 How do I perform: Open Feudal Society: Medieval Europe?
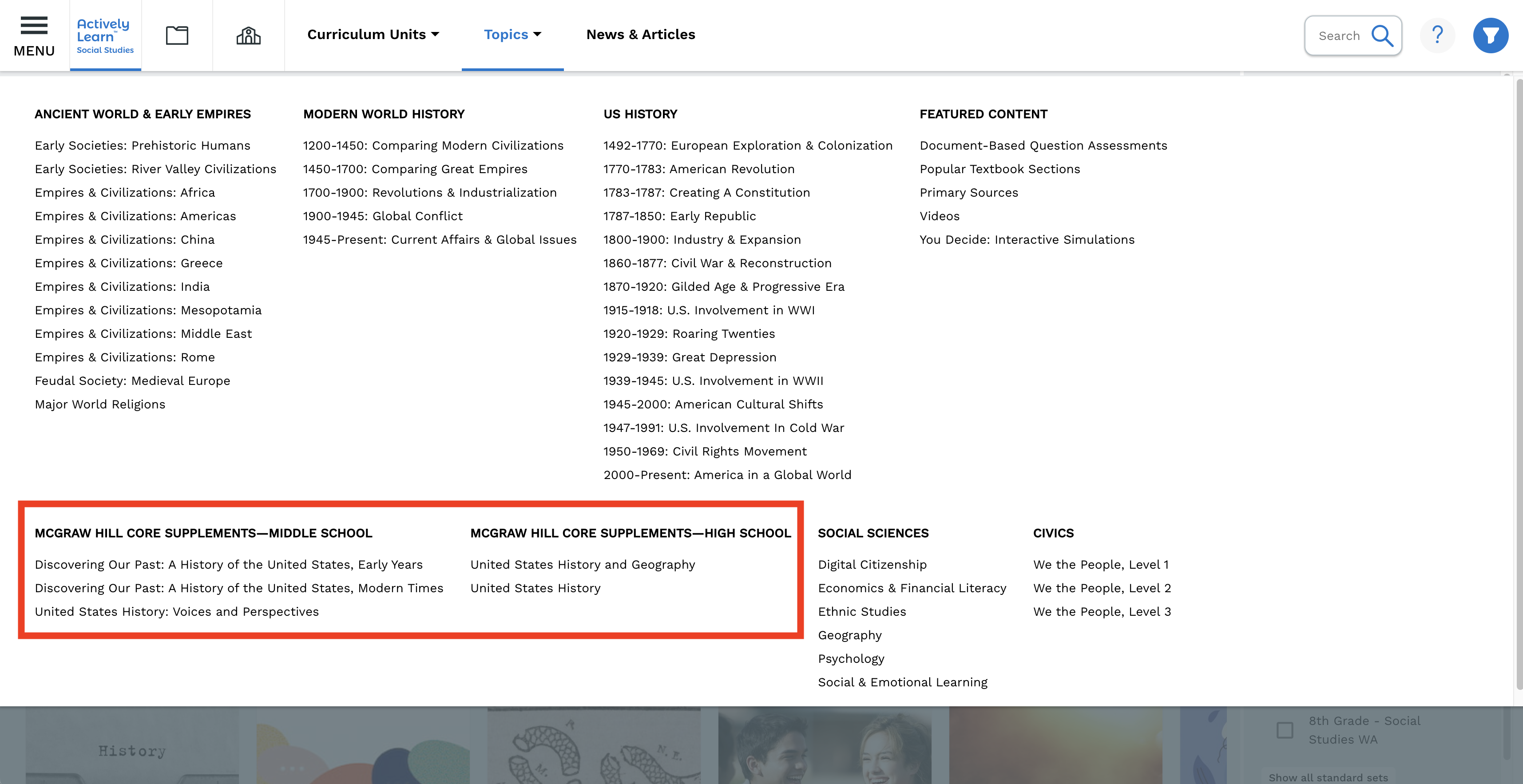(x=132, y=381)
